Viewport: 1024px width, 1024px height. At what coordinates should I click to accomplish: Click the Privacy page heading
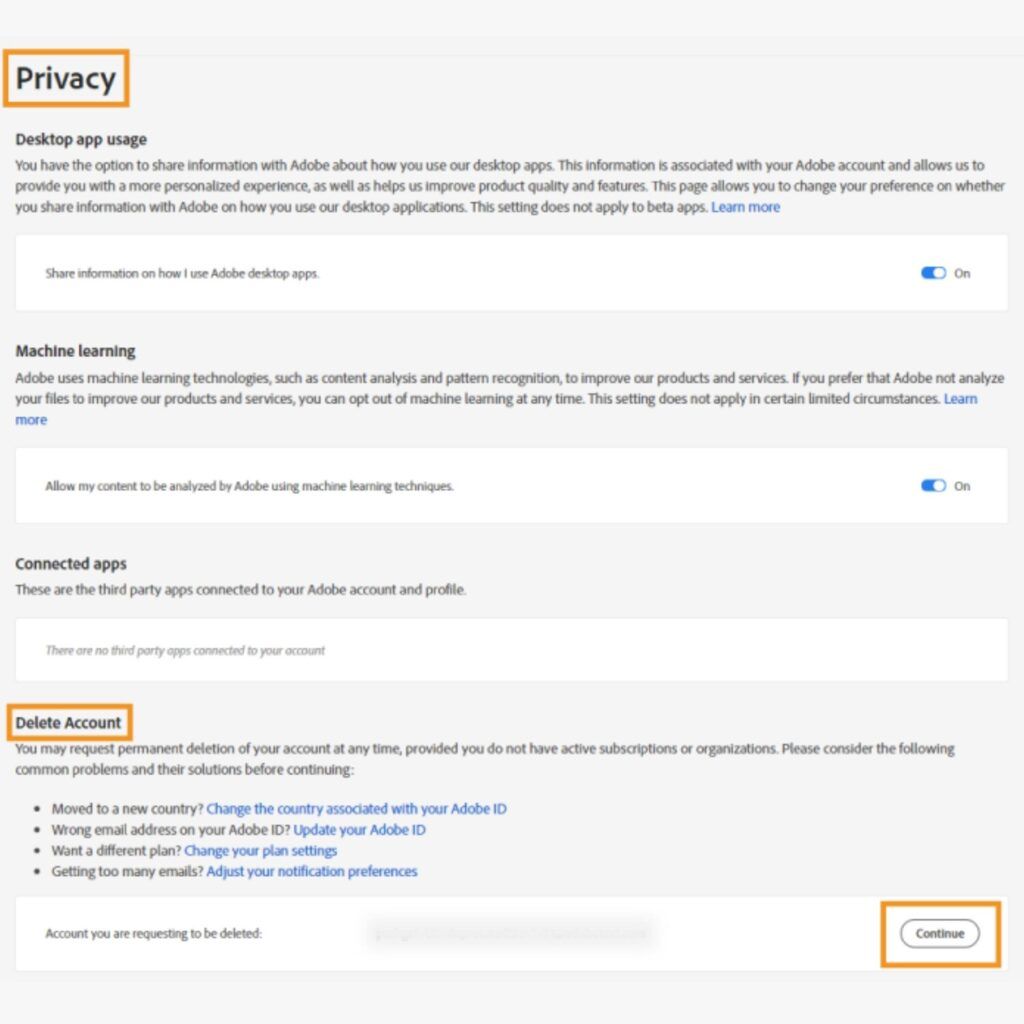[x=66, y=78]
